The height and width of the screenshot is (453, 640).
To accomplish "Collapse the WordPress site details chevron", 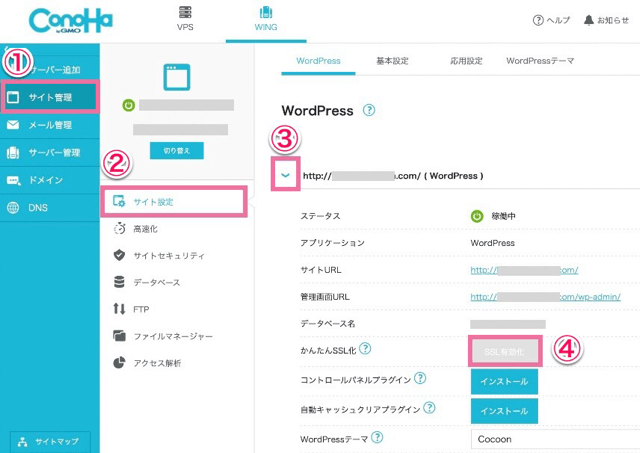I will point(285,175).
